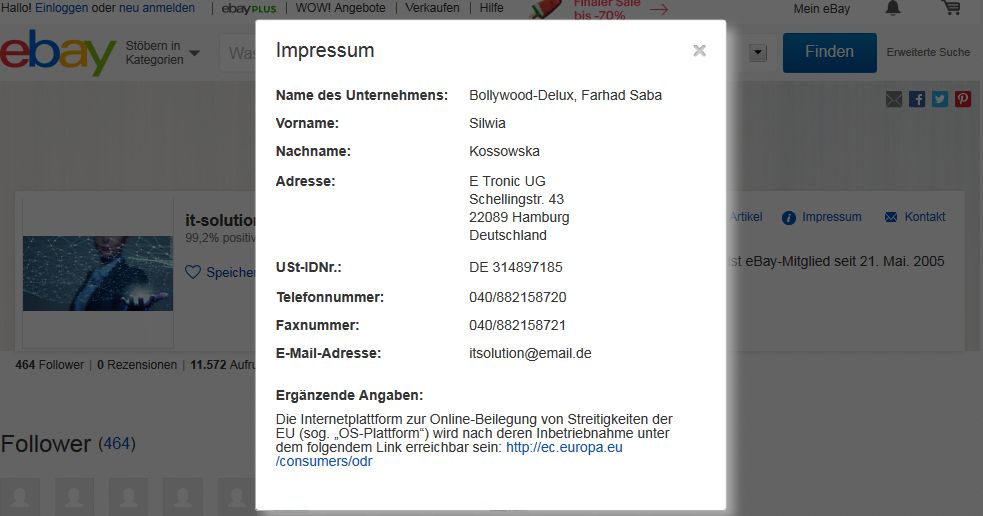Click the Finden search button
This screenshot has width=983, height=516.
click(x=829, y=53)
